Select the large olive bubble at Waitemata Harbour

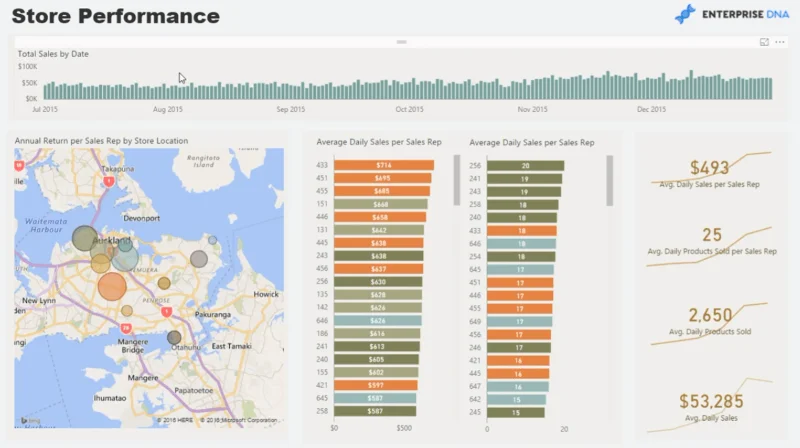85,238
